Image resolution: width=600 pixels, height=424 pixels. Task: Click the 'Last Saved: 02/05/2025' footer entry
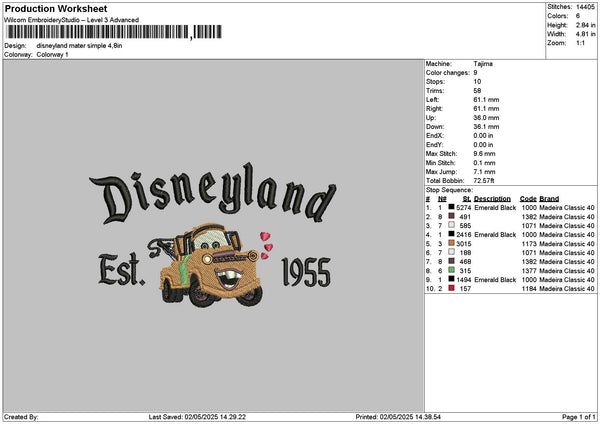(197, 417)
